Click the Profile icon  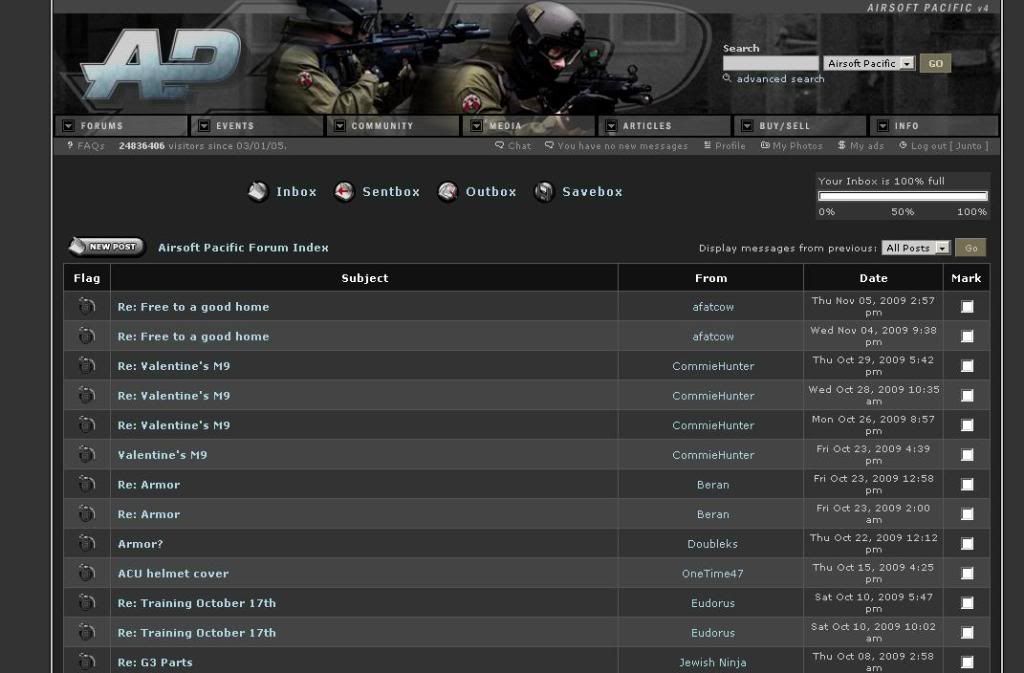[707, 146]
